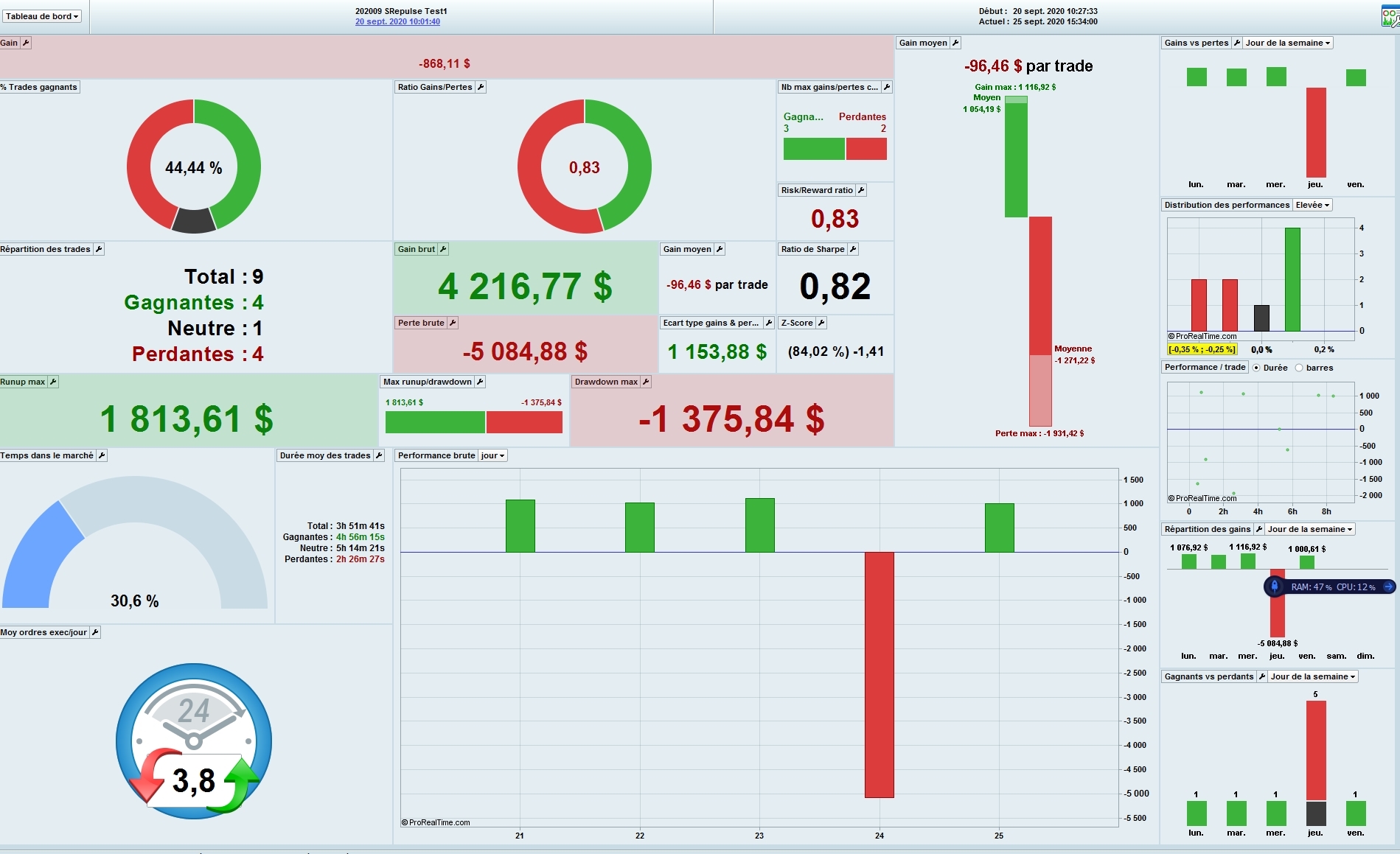This screenshot has width=1400, height=854.
Task: Click wrench beside Gain moyen above -96,46 $ par trade
Action: click(720, 249)
